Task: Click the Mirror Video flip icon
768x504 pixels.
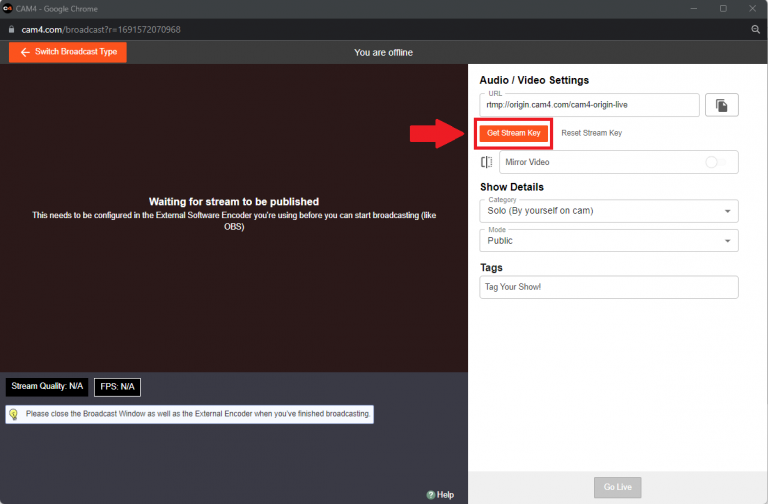Action: (486, 162)
